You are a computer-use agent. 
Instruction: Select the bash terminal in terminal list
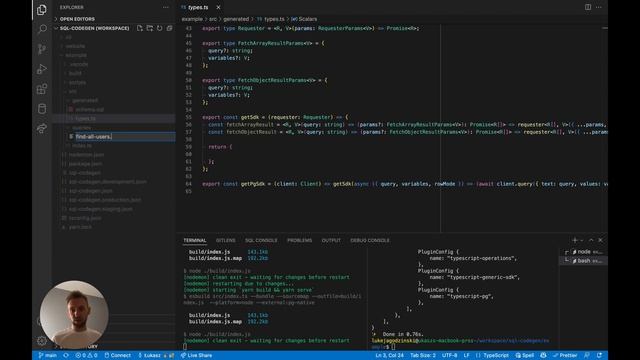click(x=584, y=261)
